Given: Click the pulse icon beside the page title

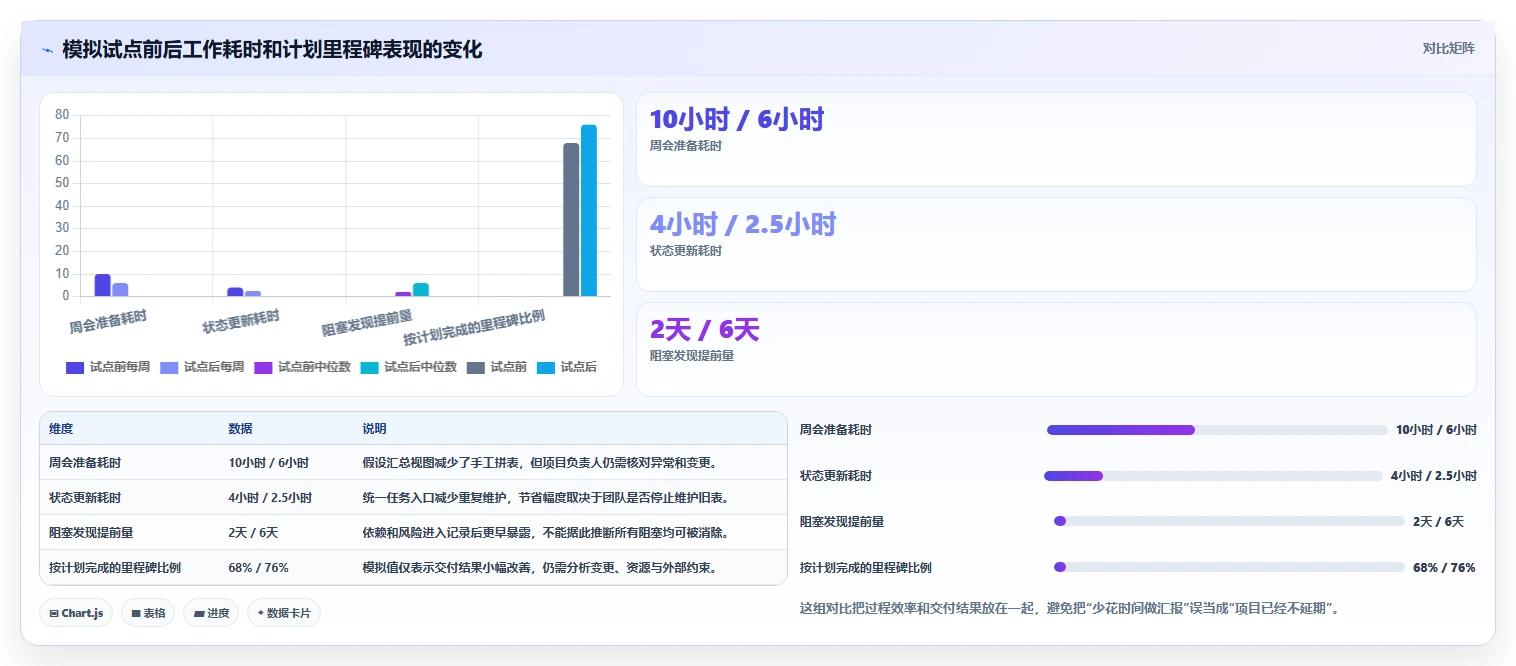Looking at the screenshot, I should (48, 50).
